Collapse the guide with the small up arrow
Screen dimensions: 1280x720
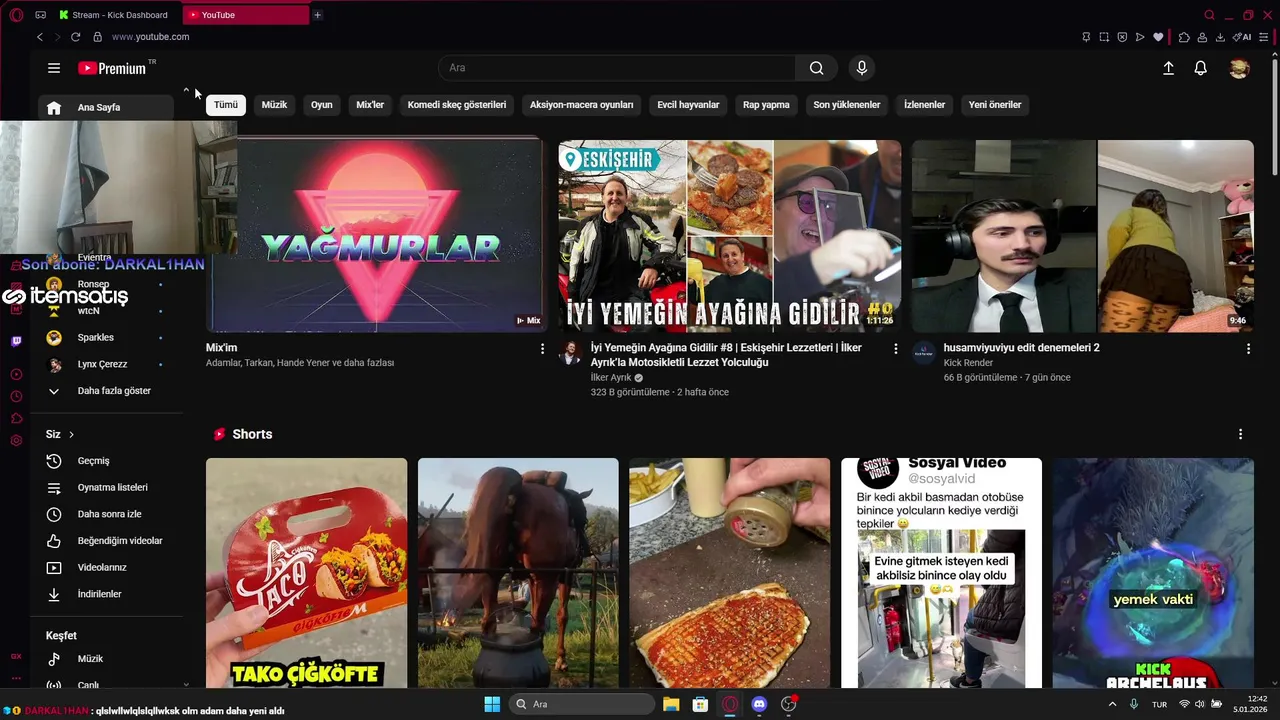pos(186,90)
